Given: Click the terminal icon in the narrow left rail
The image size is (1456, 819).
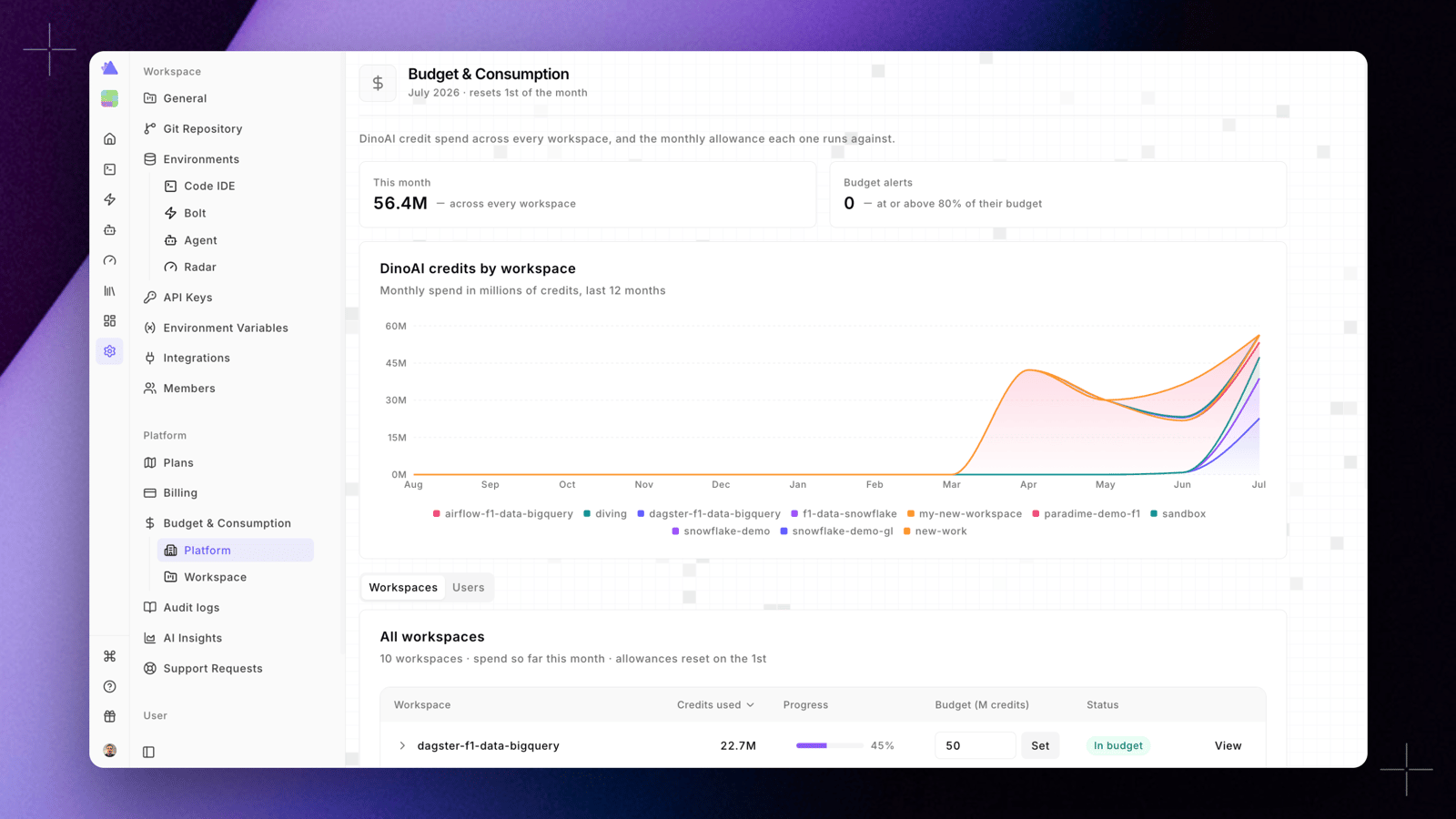Looking at the screenshot, I should [x=109, y=169].
